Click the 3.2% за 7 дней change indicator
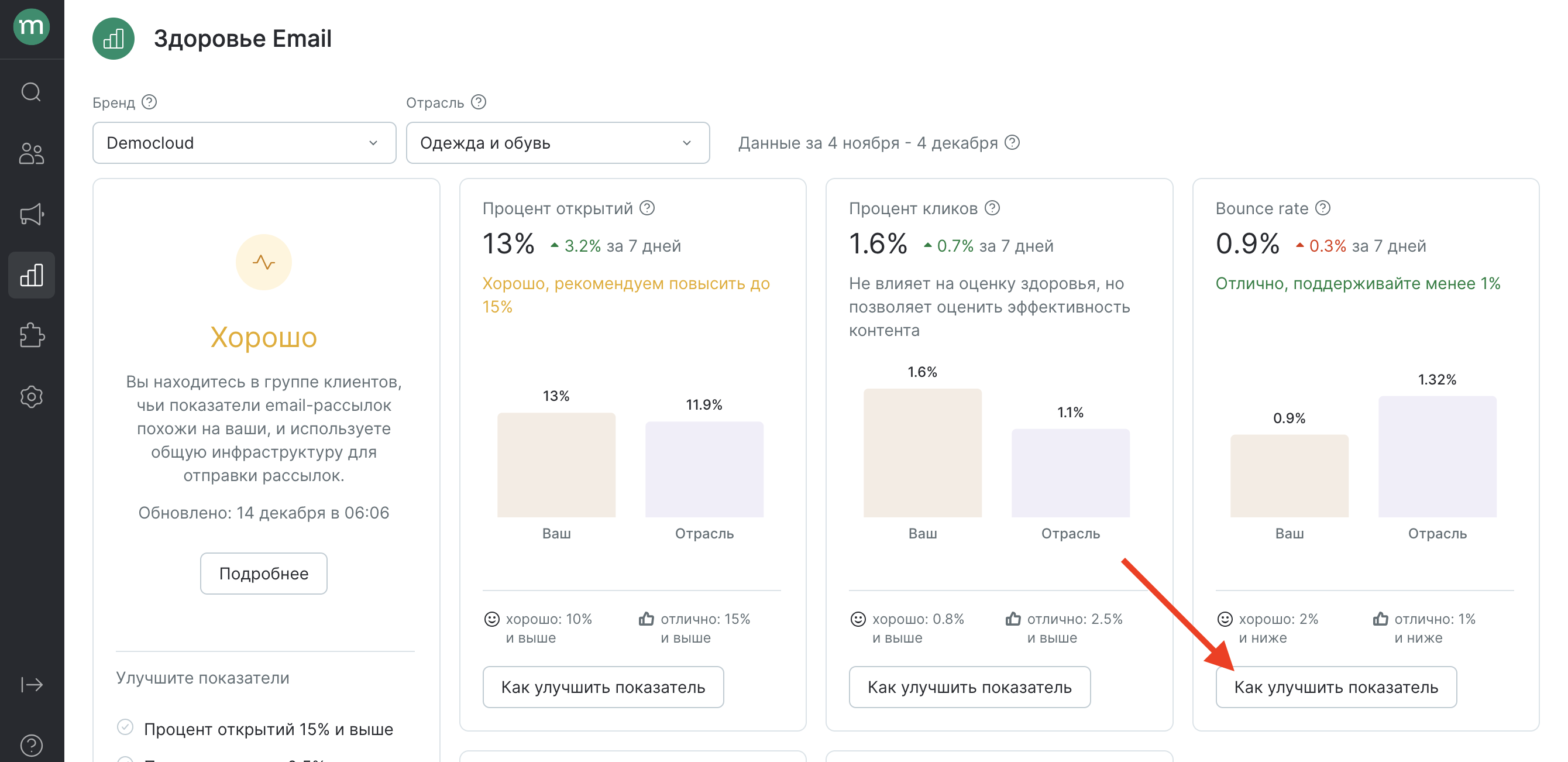Viewport: 1568px width, 762px height. [615, 245]
